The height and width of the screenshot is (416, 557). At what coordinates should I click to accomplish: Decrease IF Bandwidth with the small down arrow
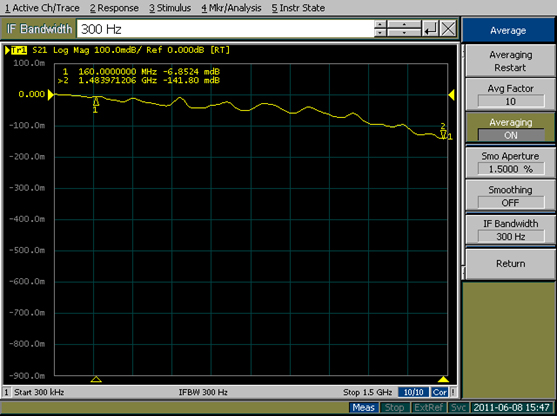click(x=380, y=33)
